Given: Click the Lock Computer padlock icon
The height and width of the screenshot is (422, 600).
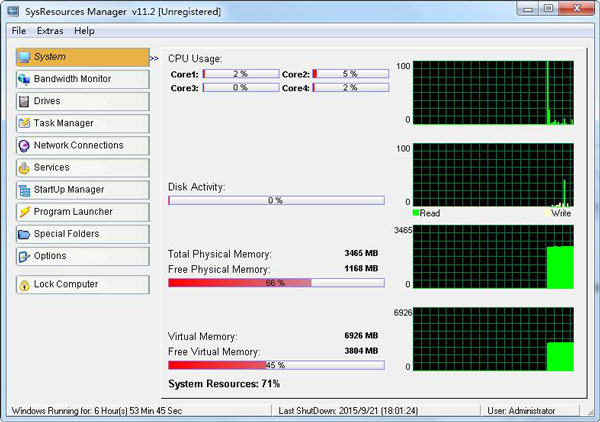Looking at the screenshot, I should [24, 285].
